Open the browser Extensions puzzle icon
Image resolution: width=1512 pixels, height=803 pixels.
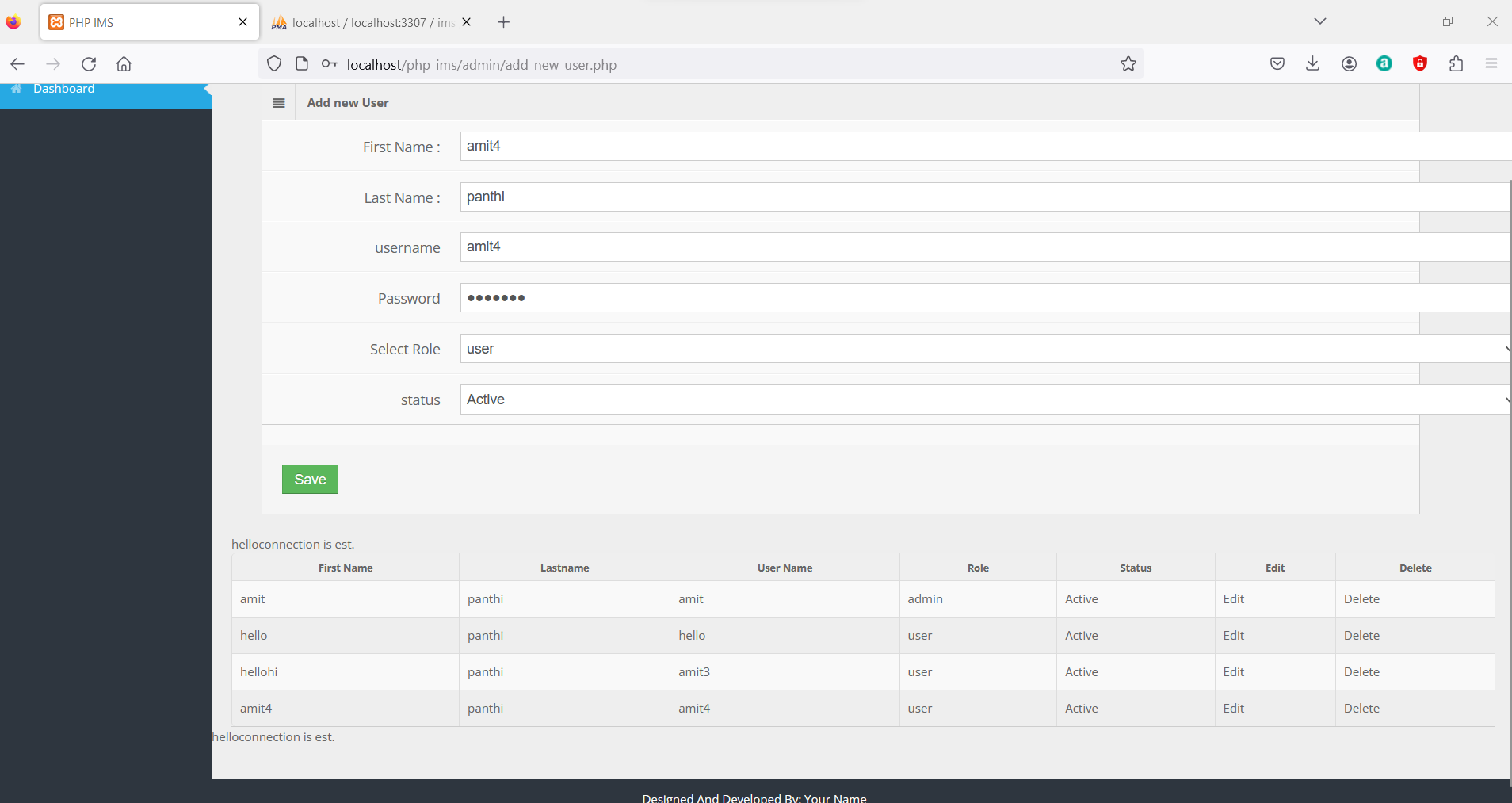click(x=1455, y=64)
